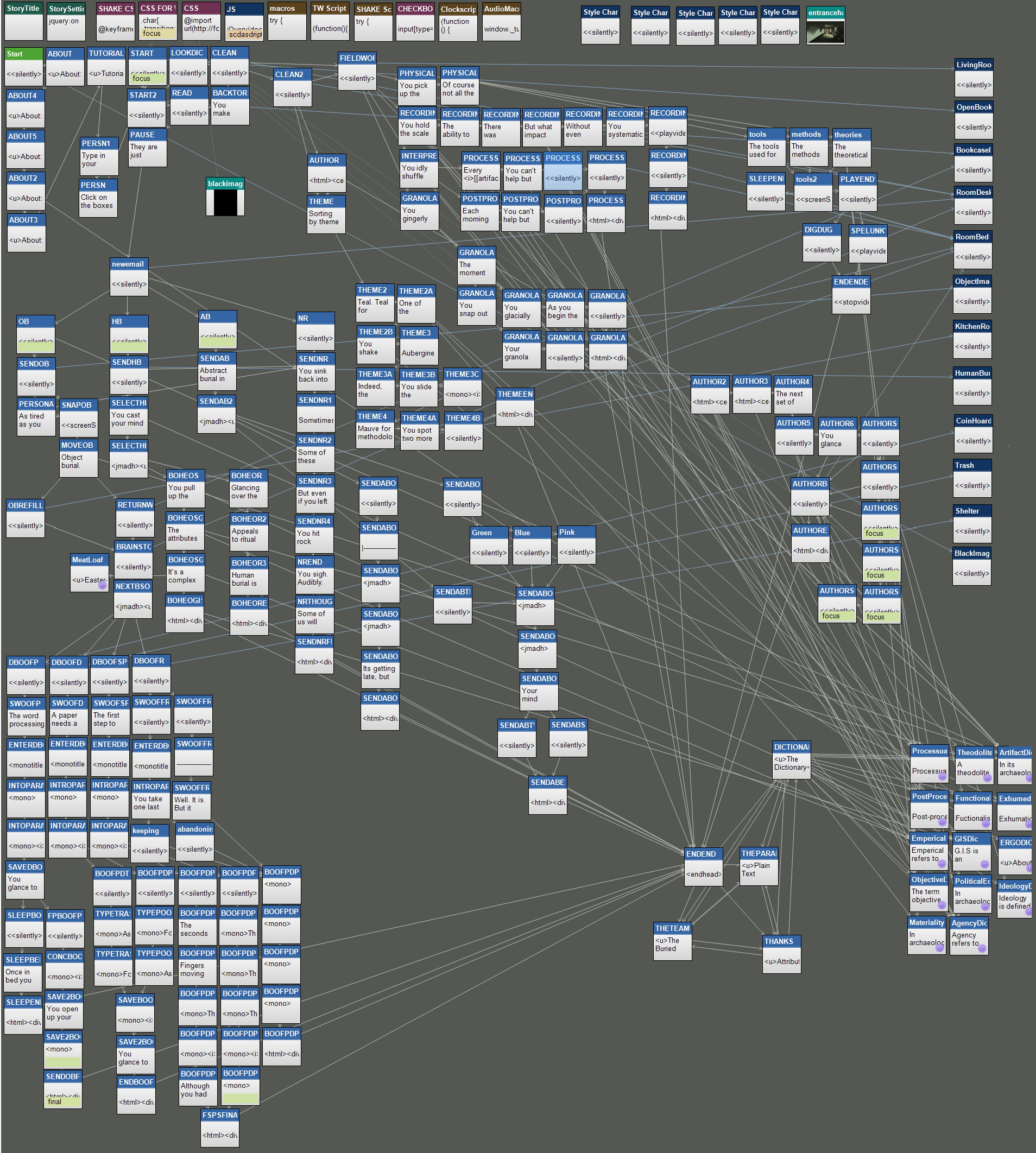Select the ABOUT4 passage
The width and height of the screenshot is (1036, 1153).
26,109
